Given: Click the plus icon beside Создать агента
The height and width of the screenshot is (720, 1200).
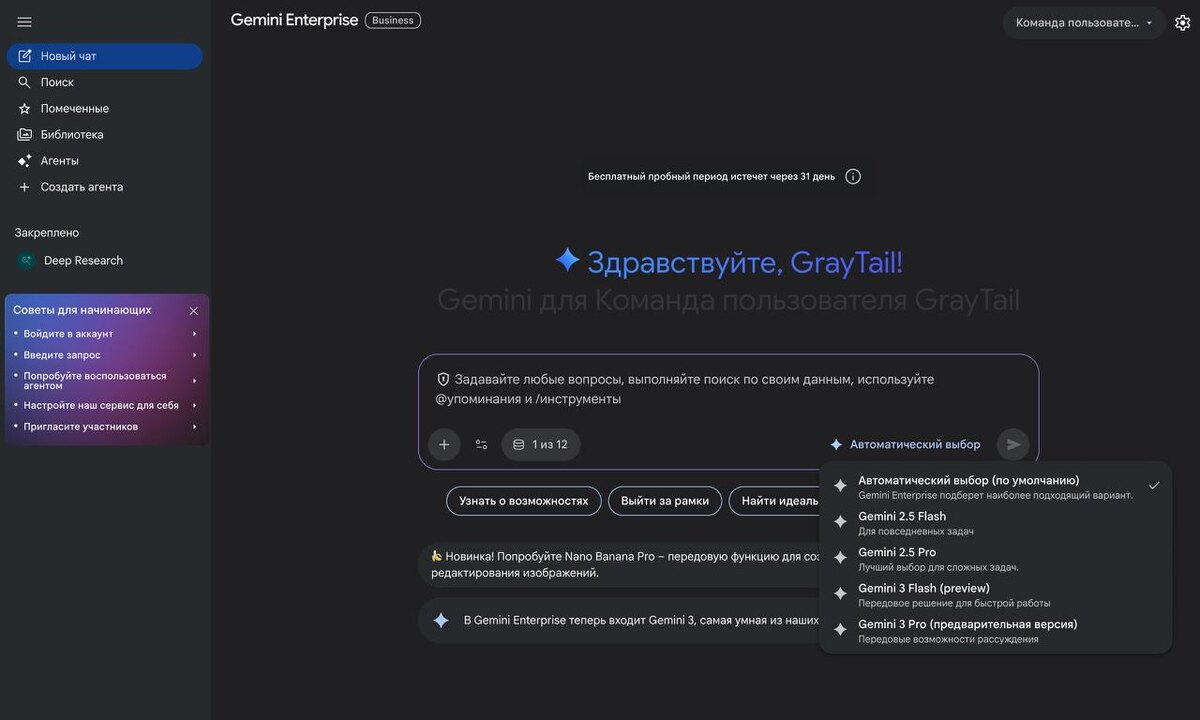Looking at the screenshot, I should tap(25, 187).
